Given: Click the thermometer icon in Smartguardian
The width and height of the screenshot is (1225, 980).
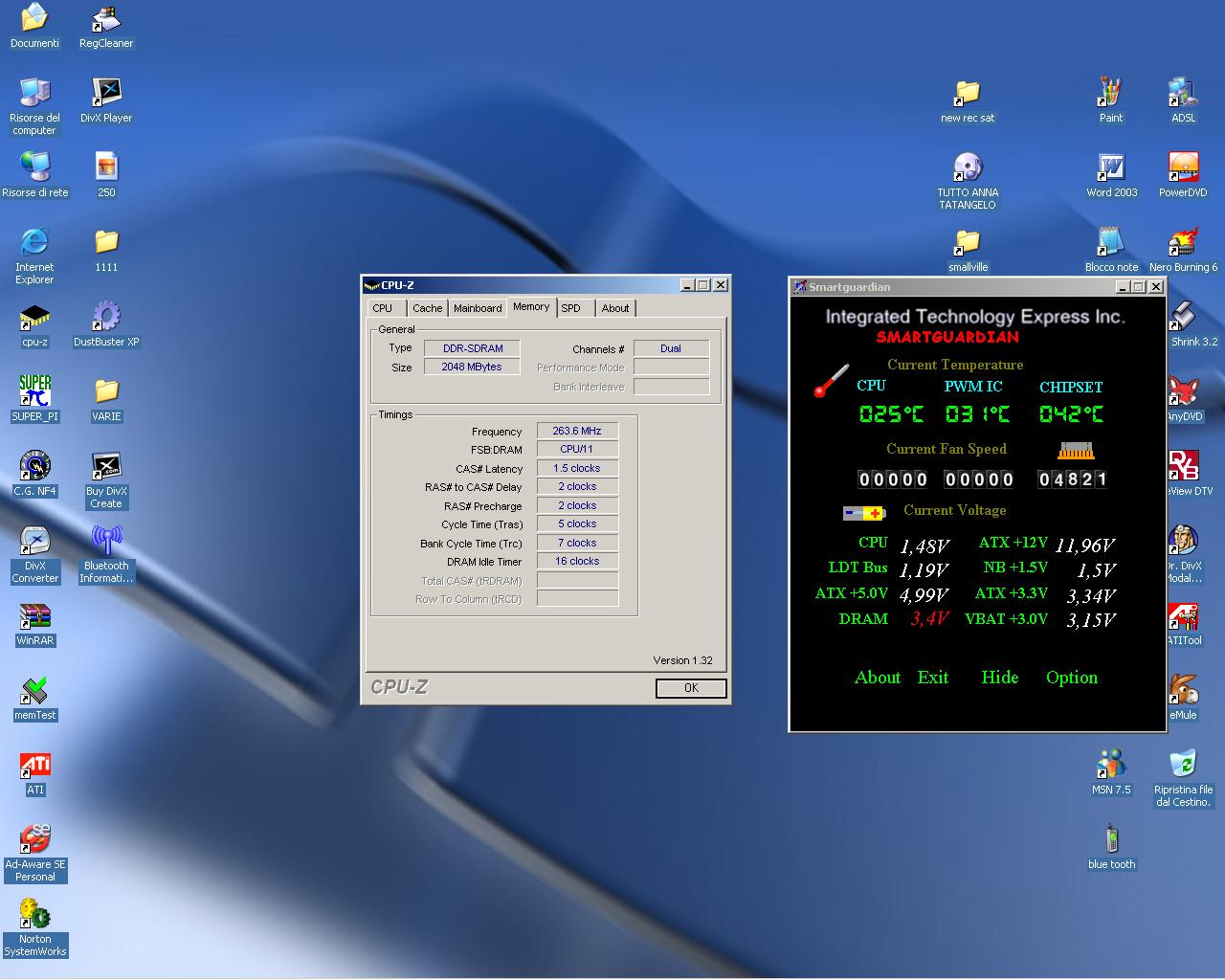Looking at the screenshot, I should [x=831, y=381].
